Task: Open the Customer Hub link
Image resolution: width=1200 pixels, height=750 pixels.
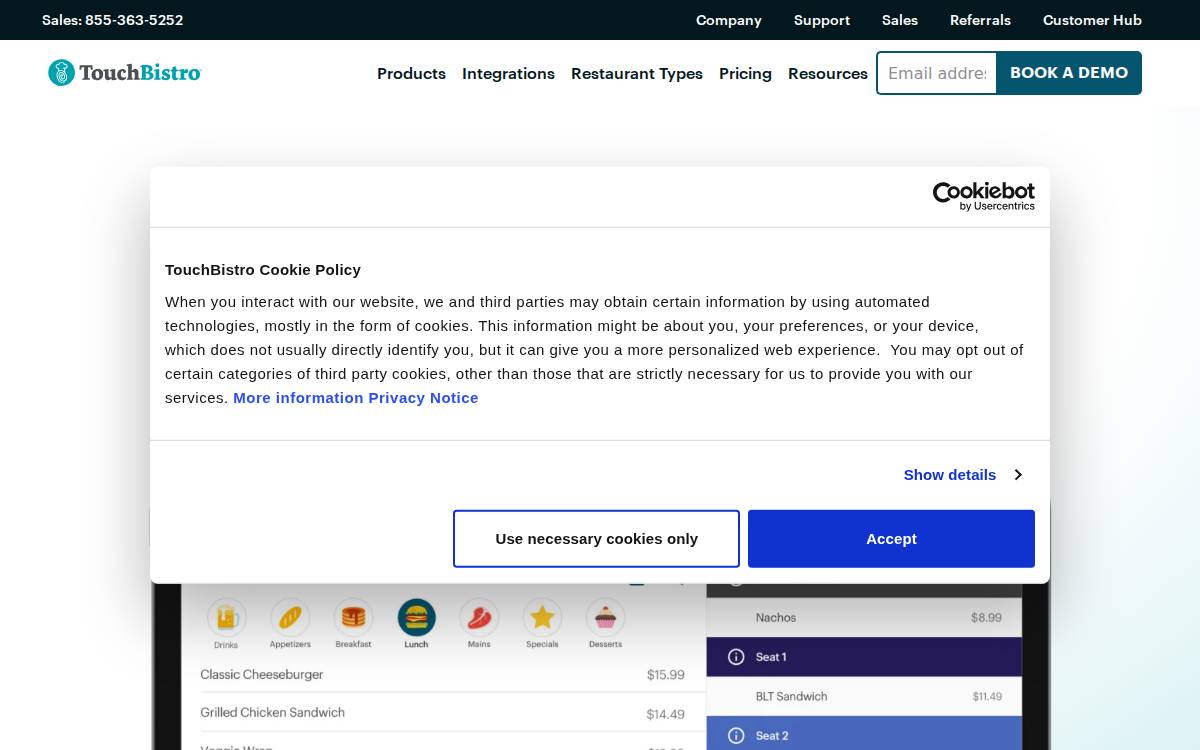Action: [x=1092, y=20]
